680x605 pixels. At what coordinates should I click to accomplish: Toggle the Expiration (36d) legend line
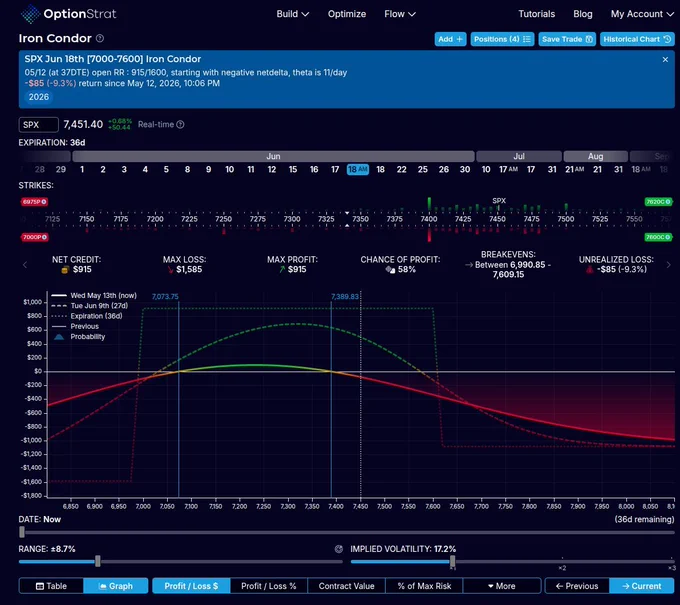[87, 316]
